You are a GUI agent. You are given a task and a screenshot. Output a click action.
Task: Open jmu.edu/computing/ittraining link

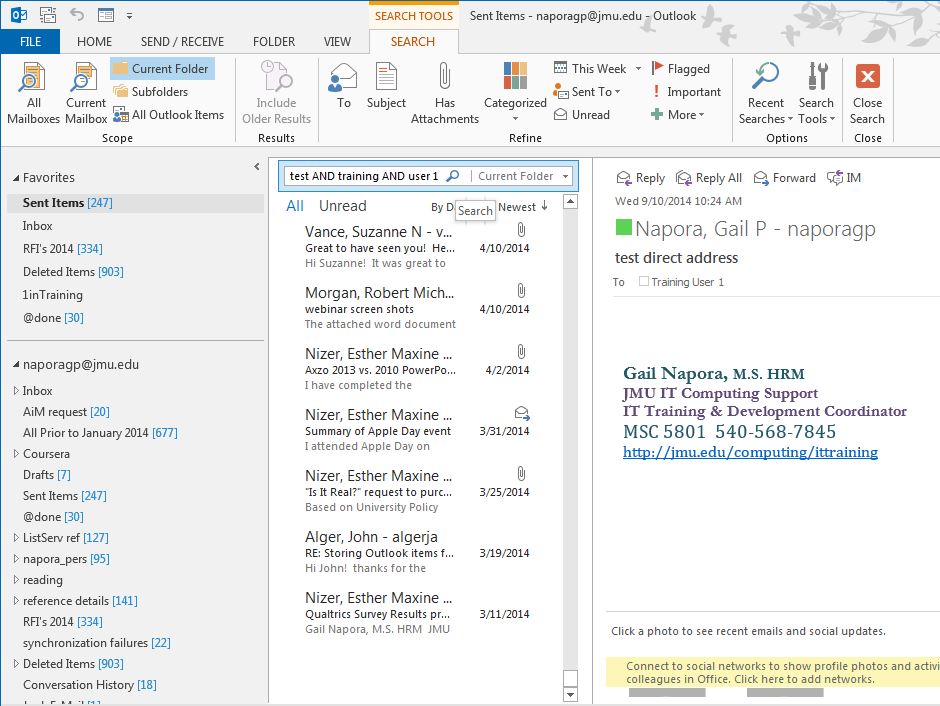pos(751,452)
